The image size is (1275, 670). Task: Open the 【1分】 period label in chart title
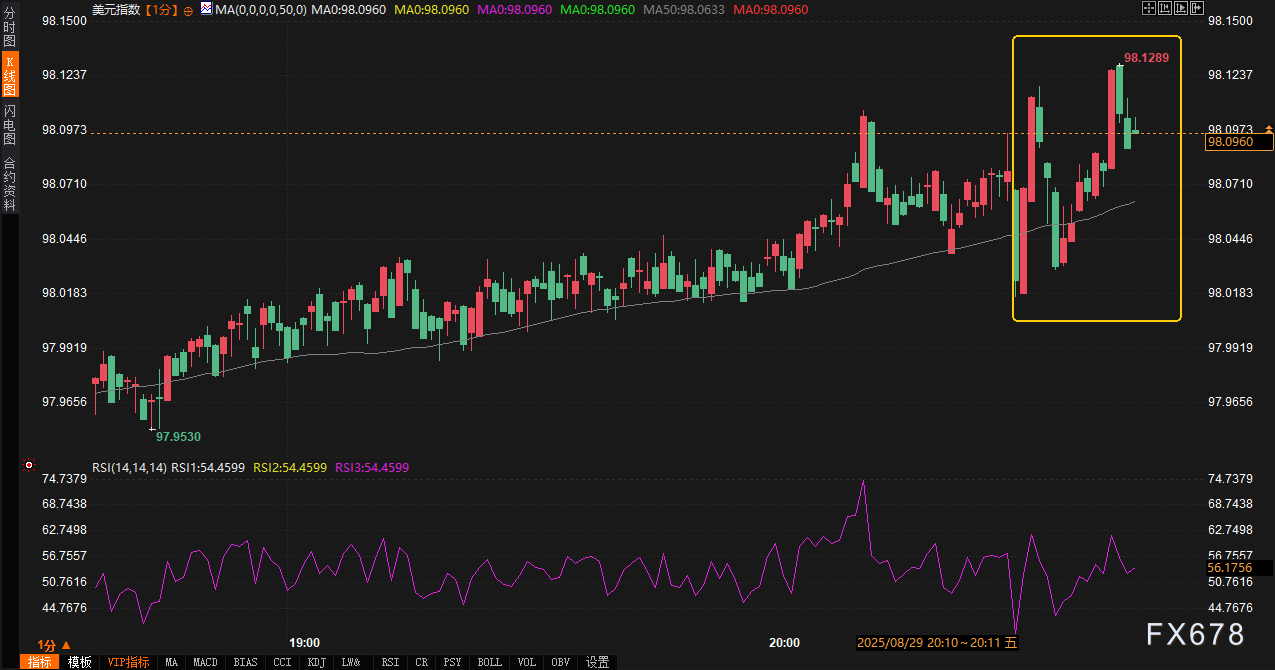pos(163,9)
